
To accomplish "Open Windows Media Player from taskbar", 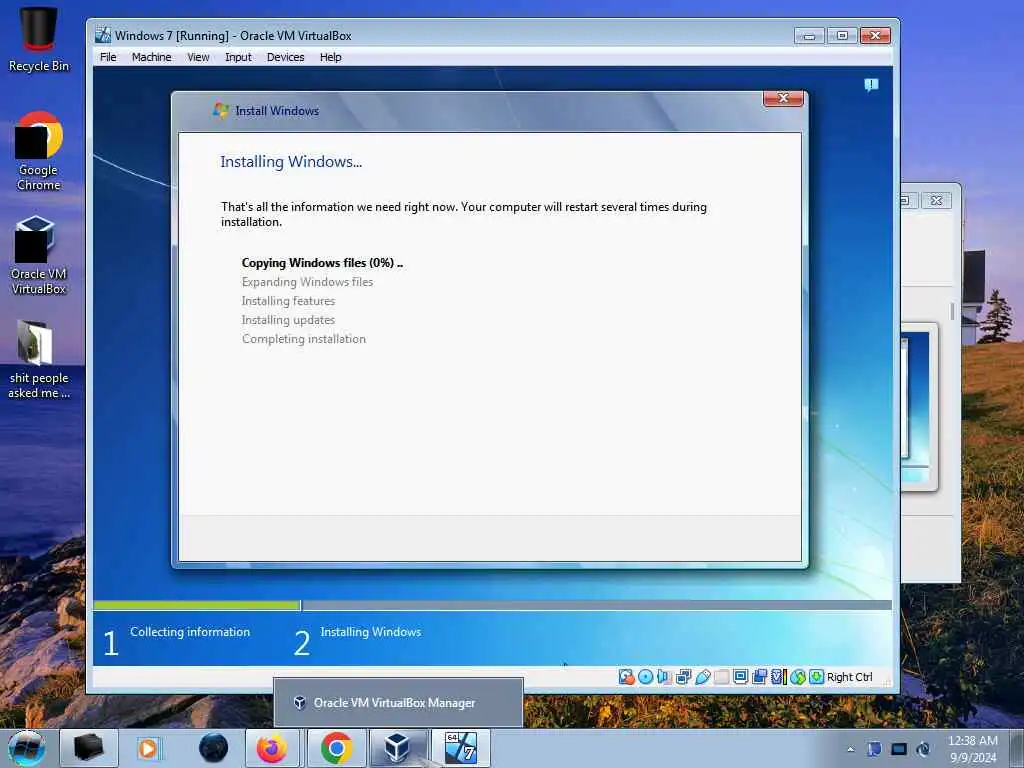I will [x=148, y=748].
